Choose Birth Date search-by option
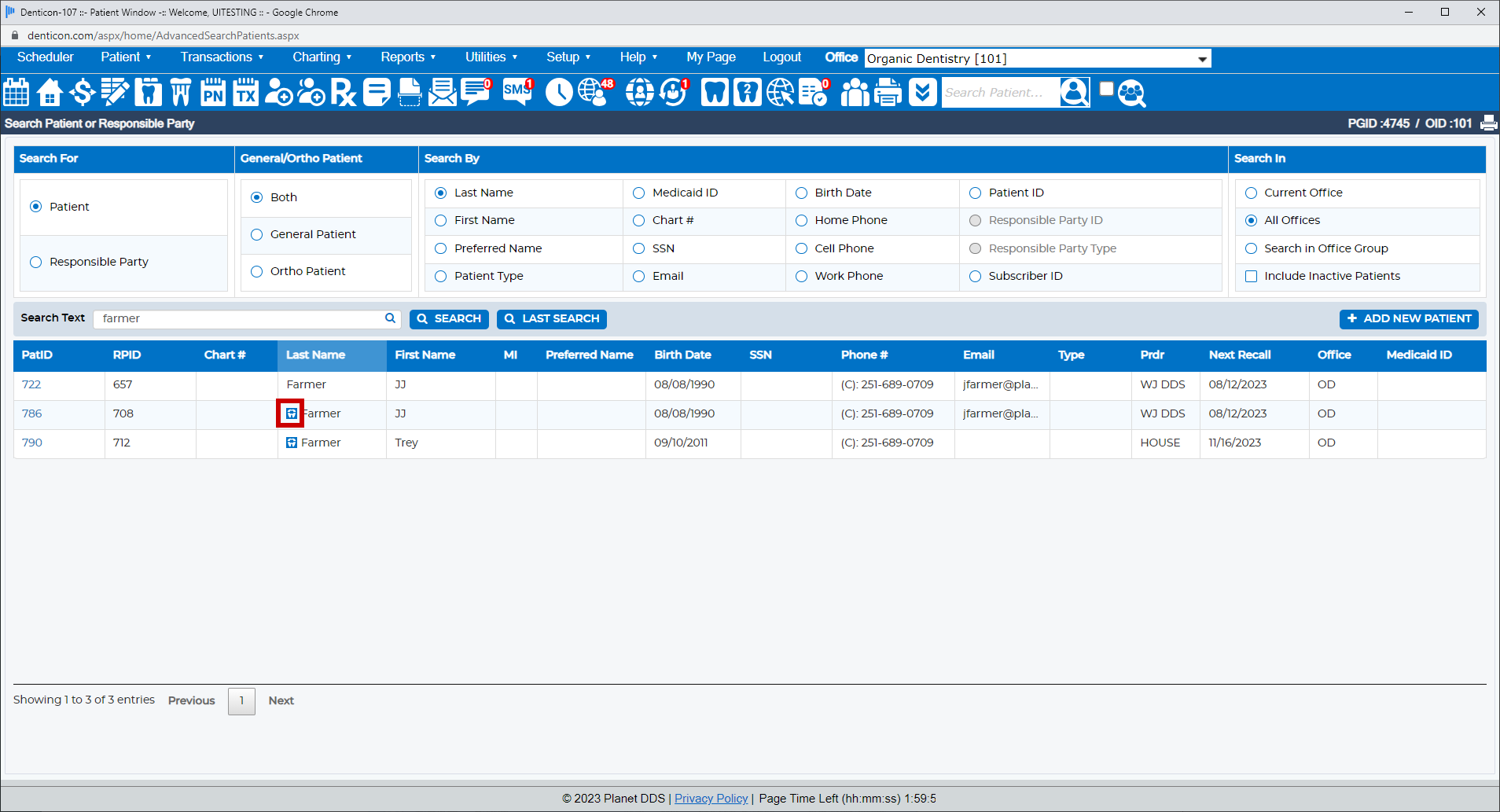1500x812 pixels. 801,193
